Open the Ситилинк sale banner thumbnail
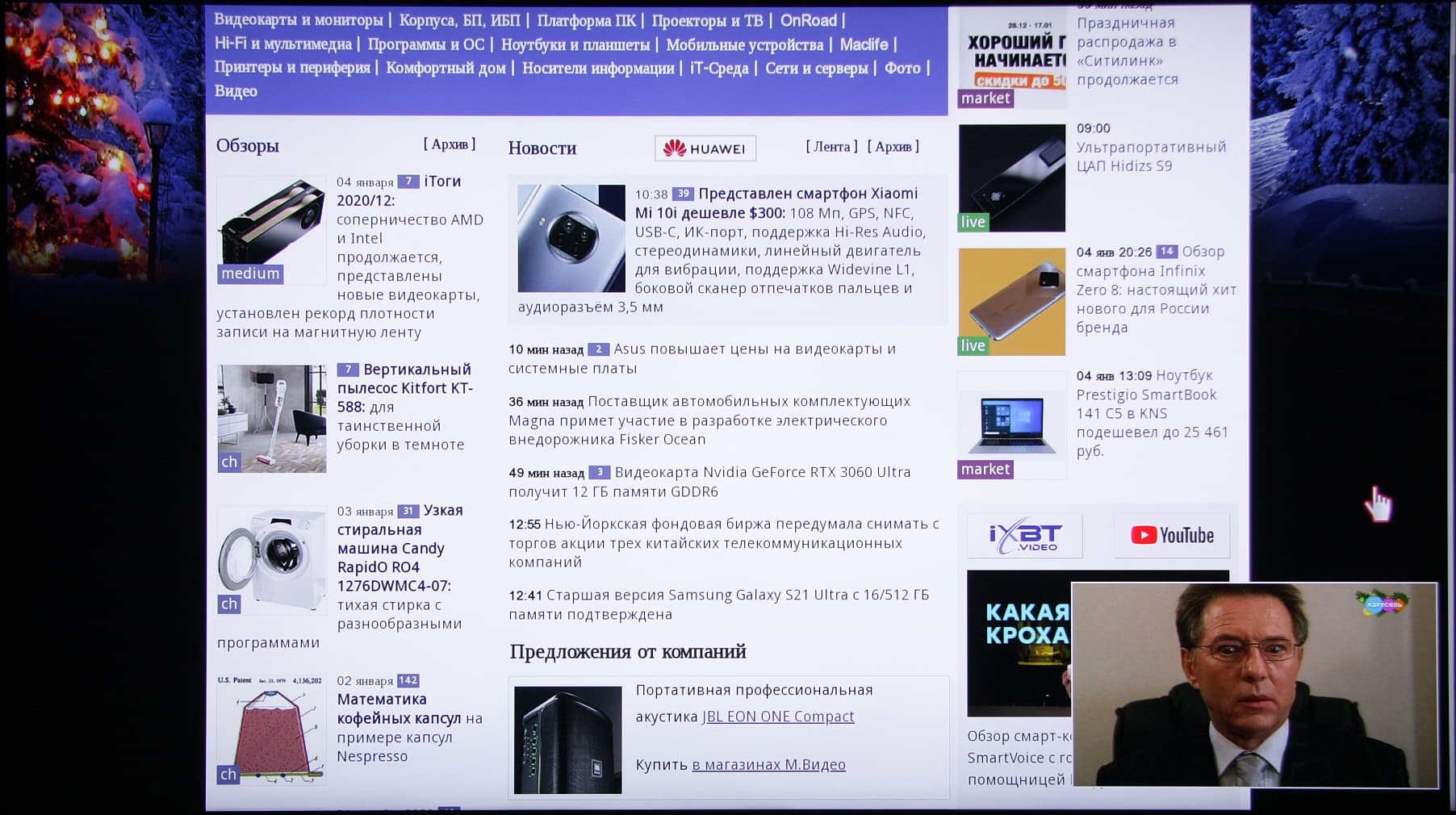Screen dimensions: 1456x815 (1012, 58)
